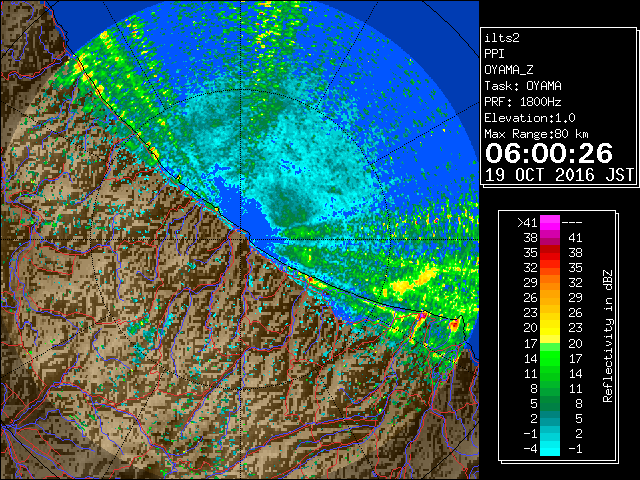Click the cyan swatch beside -4
640x480 pixels.
pos(550,449)
